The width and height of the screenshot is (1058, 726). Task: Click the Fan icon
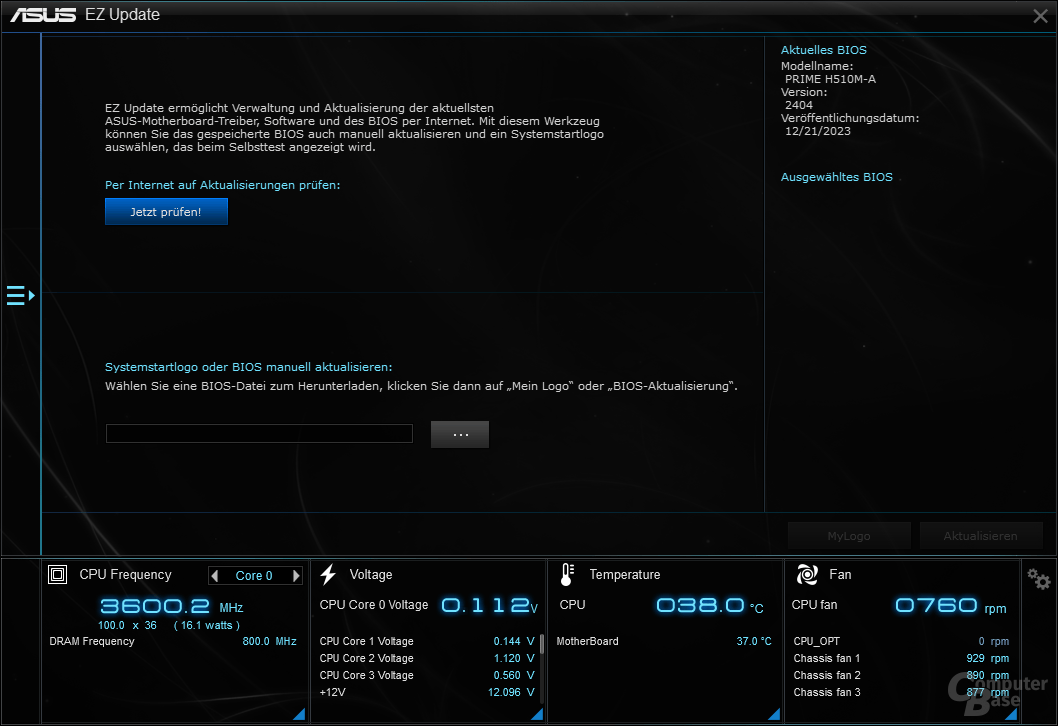click(x=807, y=575)
